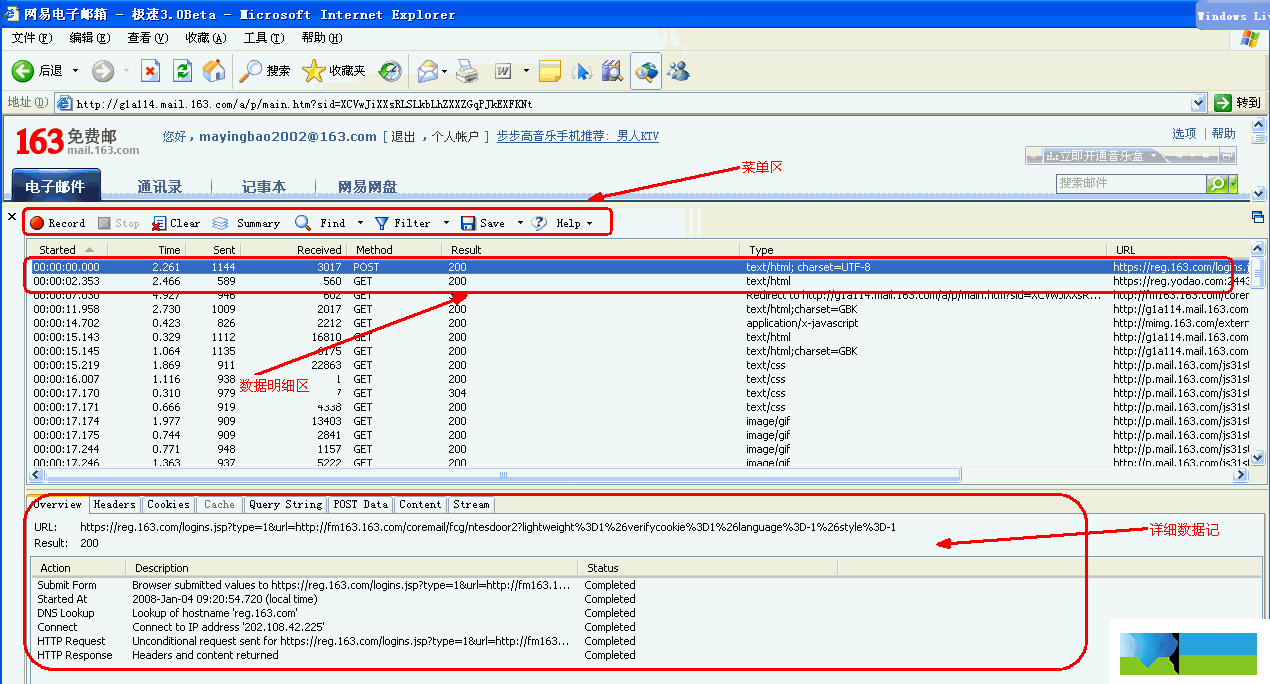Click the Print icon in IE toolbar
The width and height of the screenshot is (1270, 684).
[x=467, y=71]
